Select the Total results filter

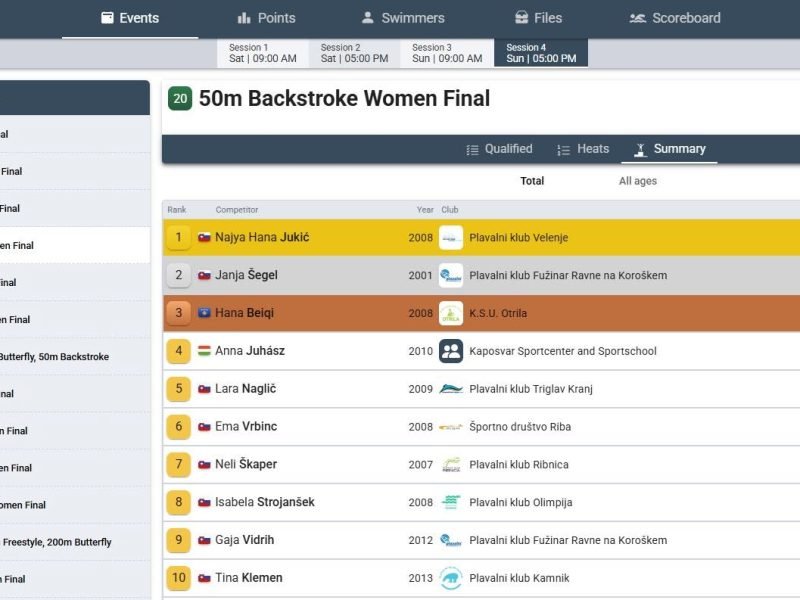tap(532, 181)
